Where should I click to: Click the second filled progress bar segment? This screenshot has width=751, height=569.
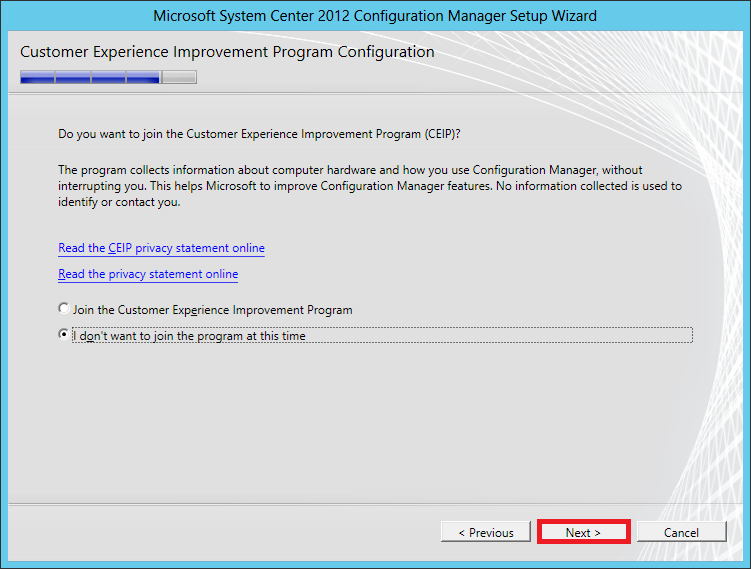[x=72, y=77]
